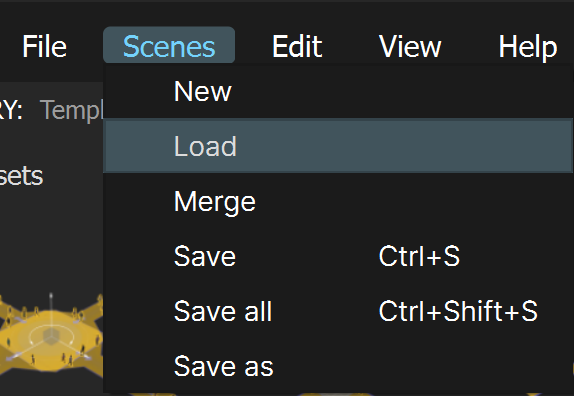Click the gray cube gizmo in thumbnail
574x396 pixels.
tap(51, 336)
